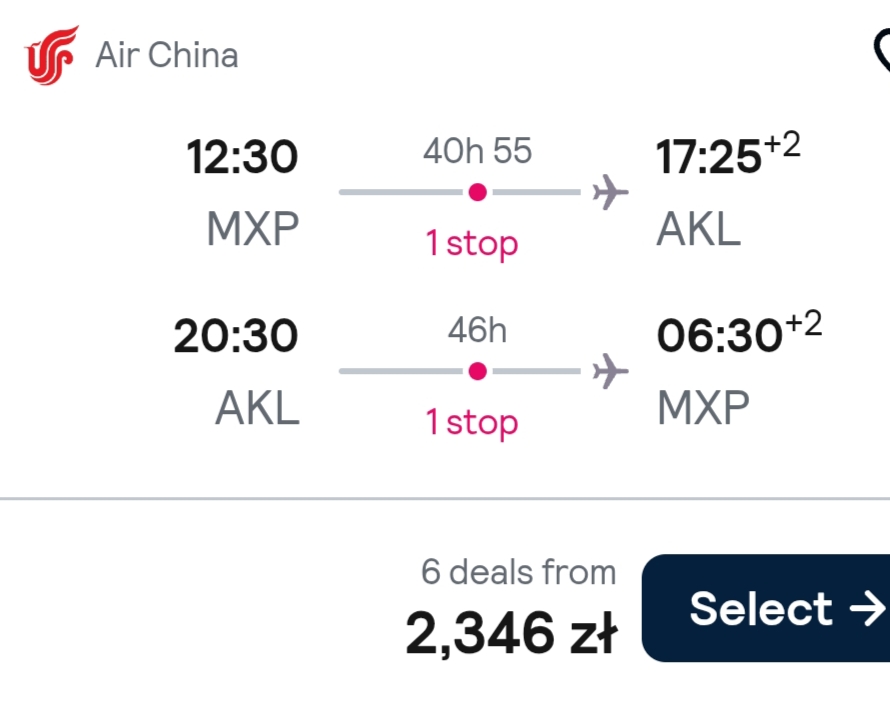This screenshot has height=704, width=890.
Task: Click the Select button
Action: pyautogui.click(x=766, y=608)
